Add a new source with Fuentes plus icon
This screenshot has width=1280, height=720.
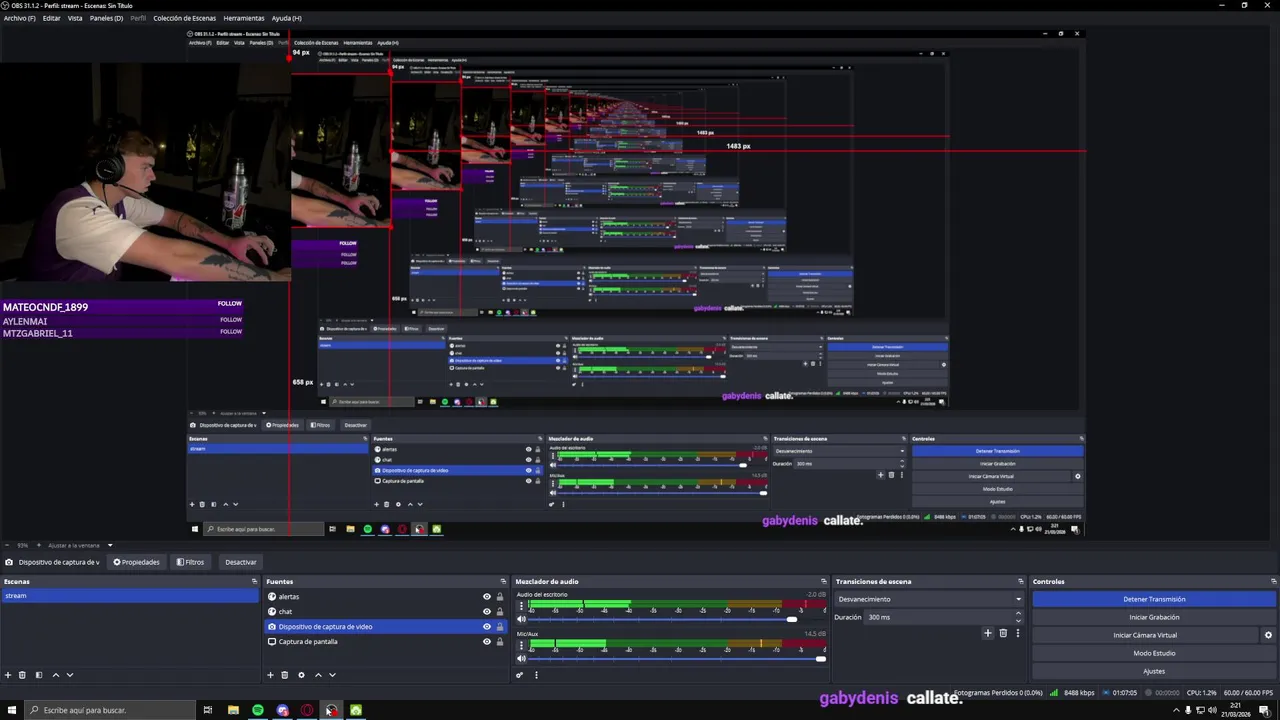coord(270,675)
